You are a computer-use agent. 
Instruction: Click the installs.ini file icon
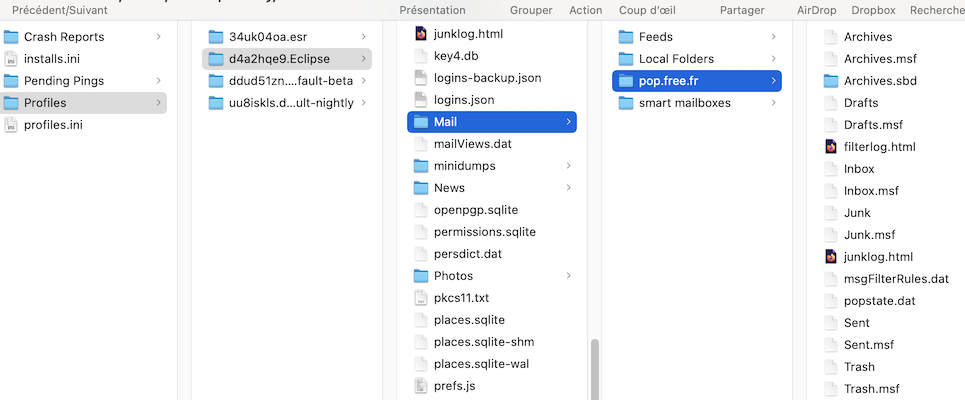[11, 59]
